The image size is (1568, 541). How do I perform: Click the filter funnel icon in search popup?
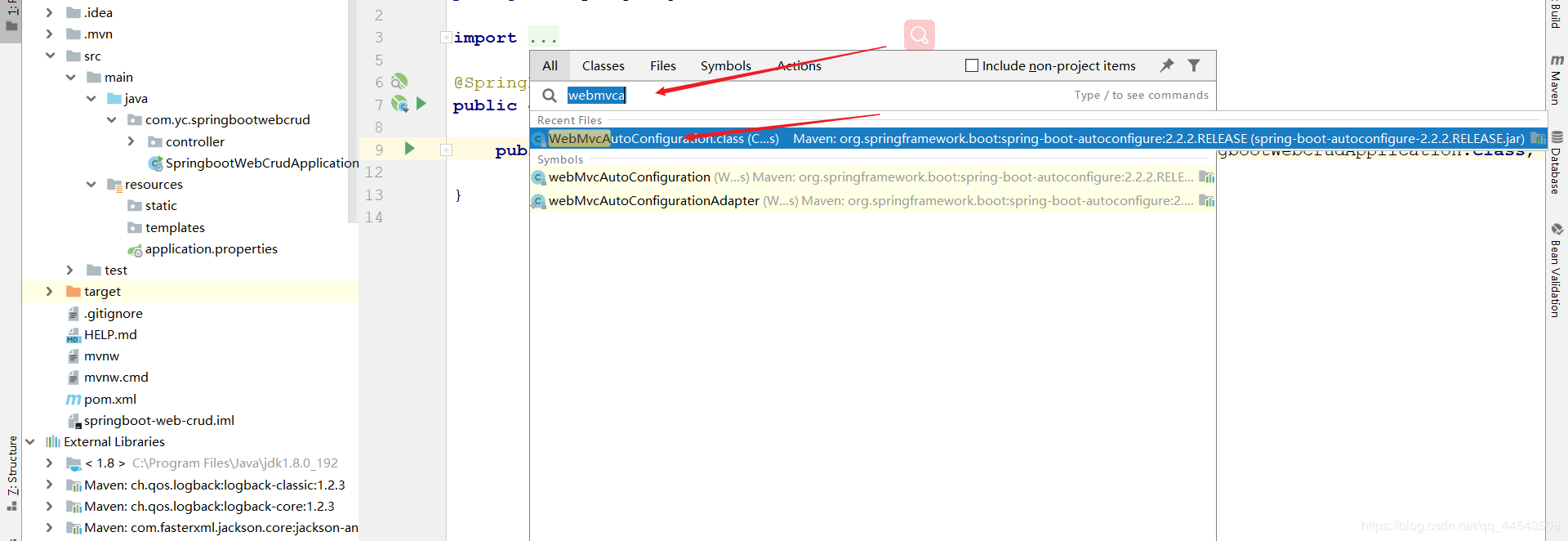(1194, 65)
